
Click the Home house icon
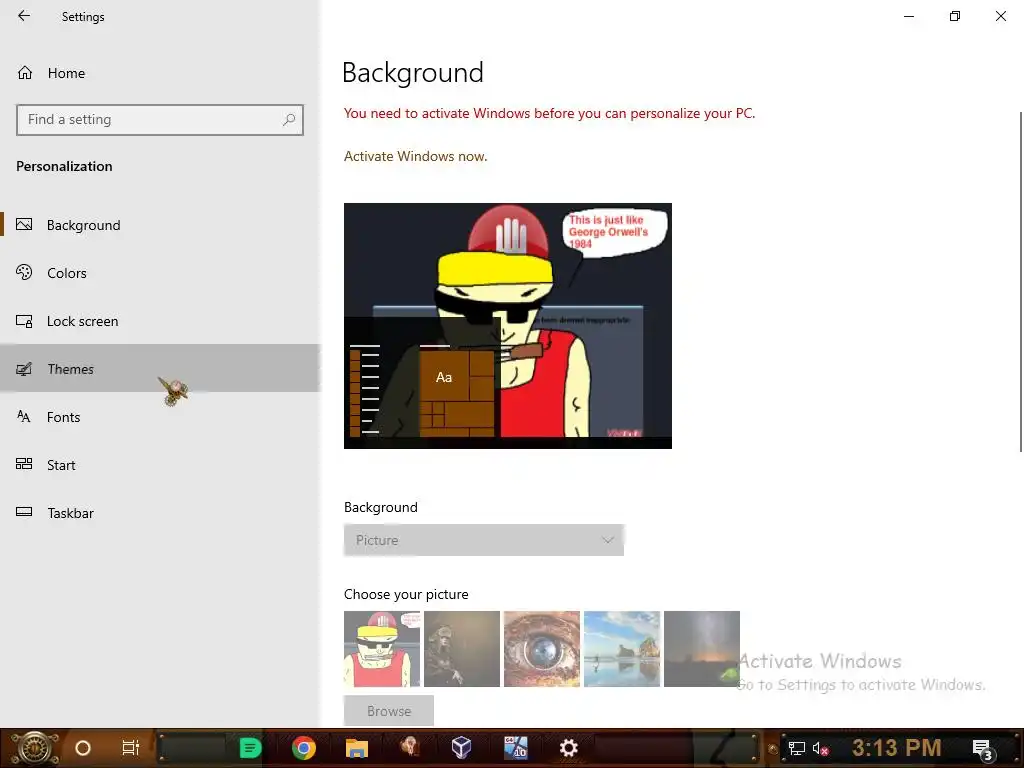[25, 72]
